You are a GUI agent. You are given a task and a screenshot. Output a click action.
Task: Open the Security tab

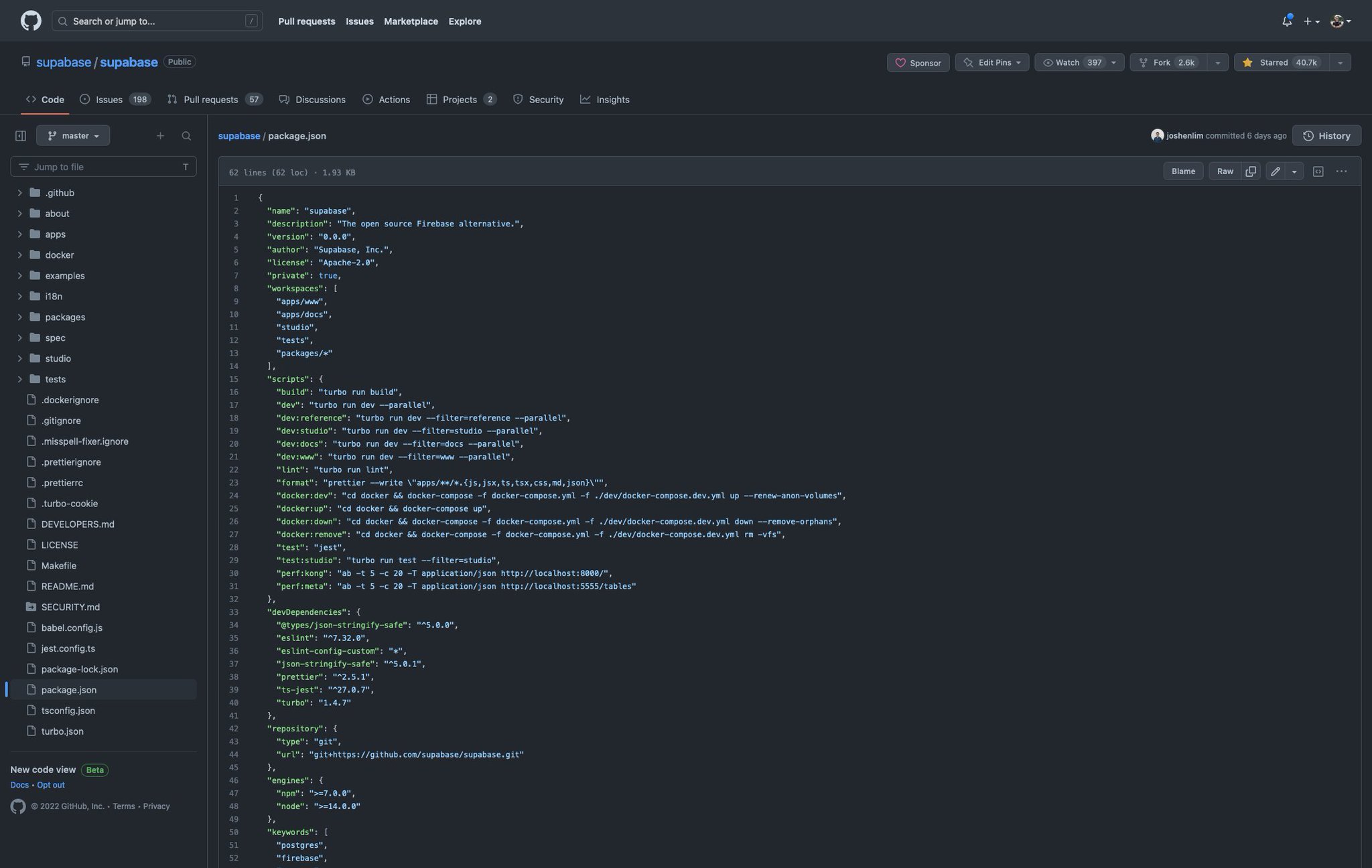(538, 99)
